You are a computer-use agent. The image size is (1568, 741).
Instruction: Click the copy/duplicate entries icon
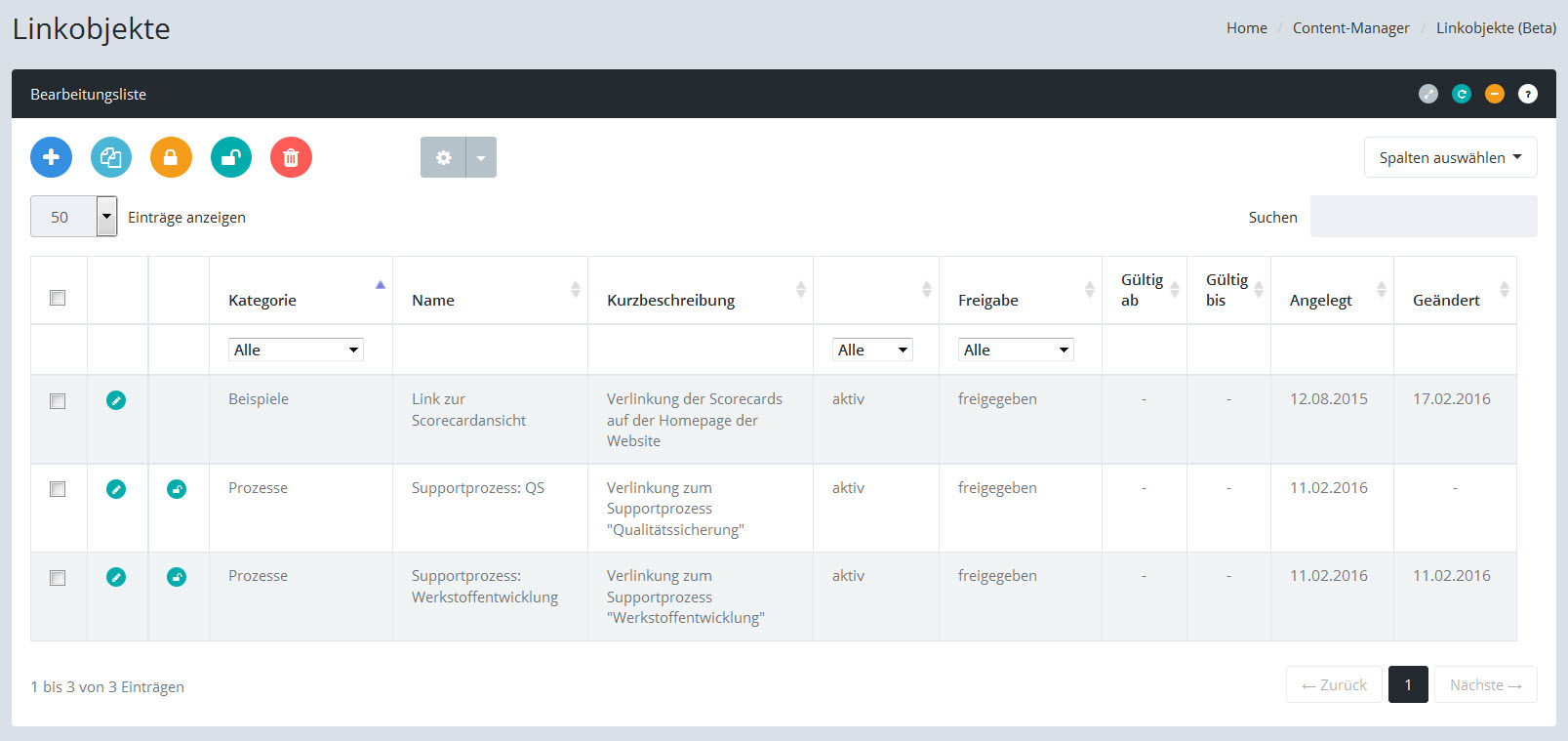111,157
